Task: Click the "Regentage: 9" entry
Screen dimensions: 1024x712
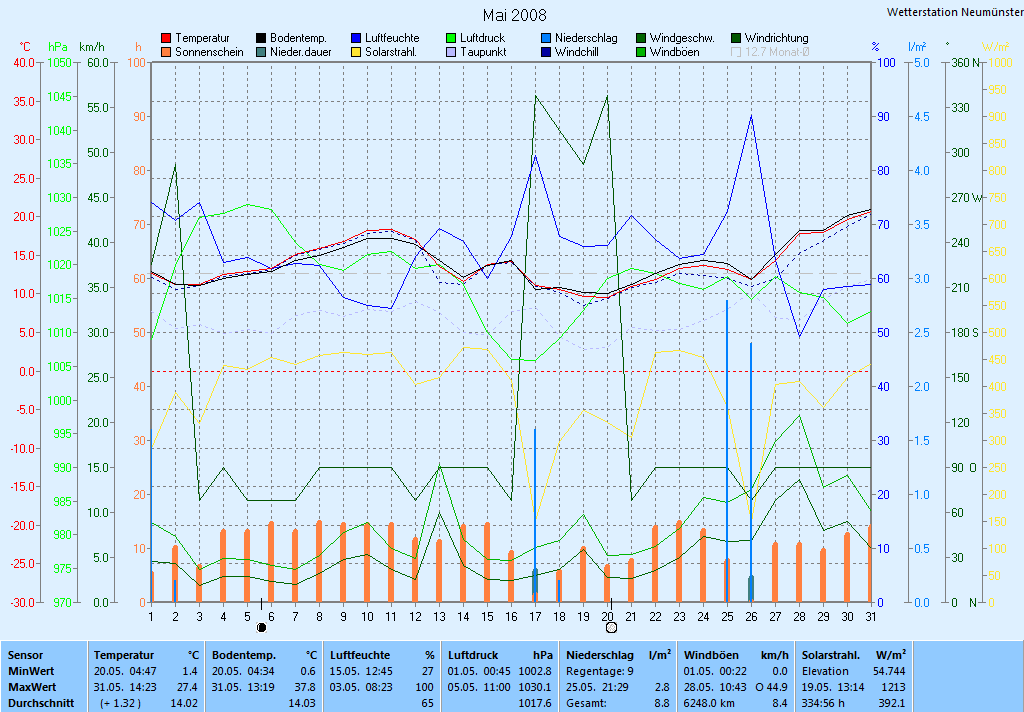Action: point(600,672)
